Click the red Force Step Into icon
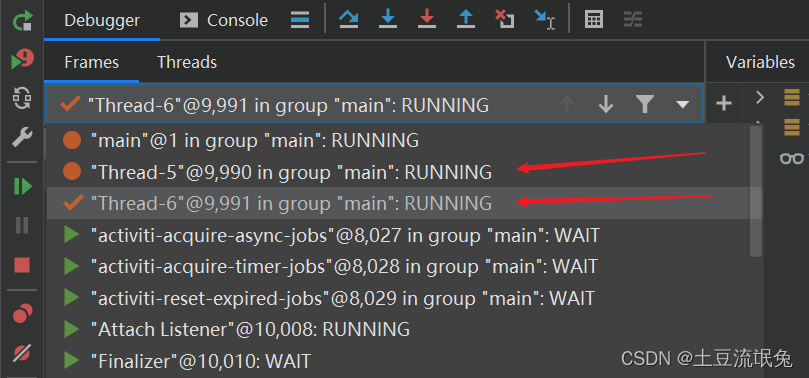 [x=427, y=20]
